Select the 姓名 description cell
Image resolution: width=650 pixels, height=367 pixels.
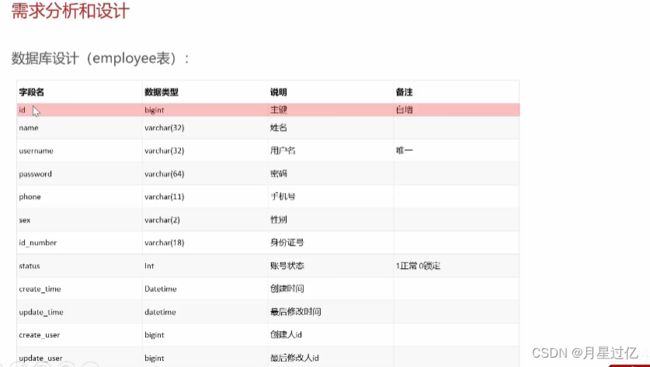(278, 128)
